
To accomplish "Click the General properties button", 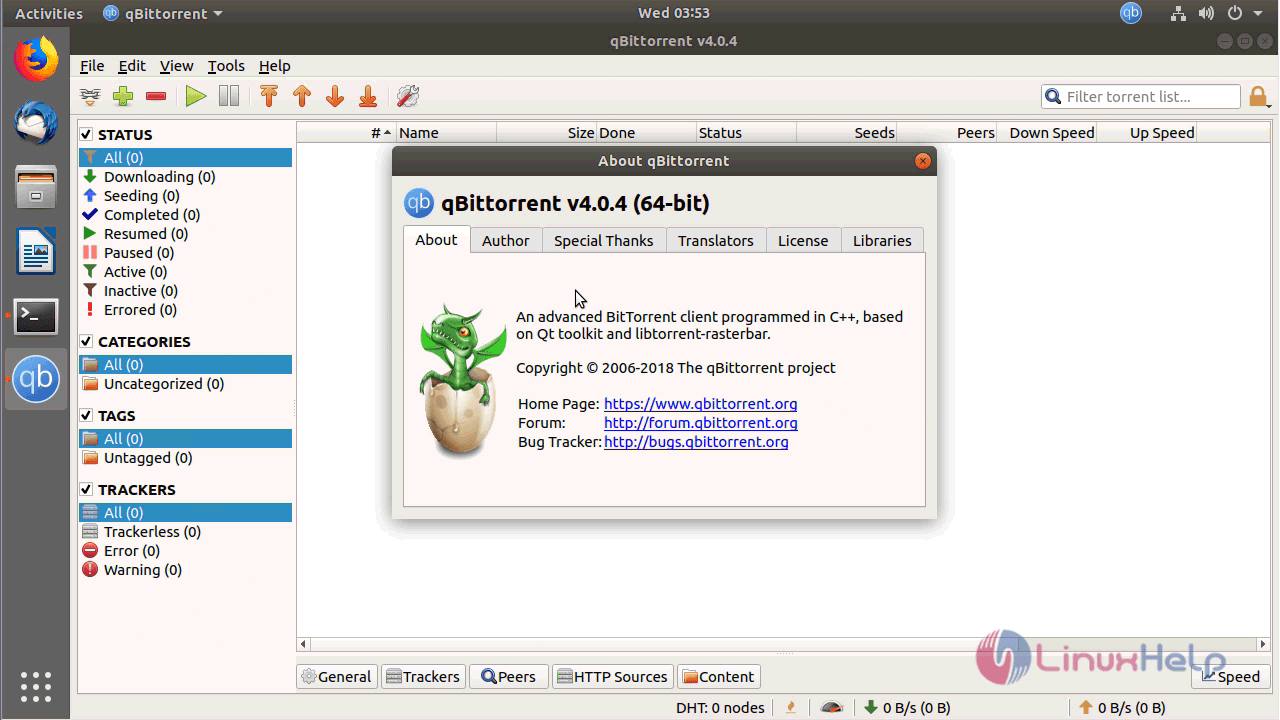I will click(x=337, y=677).
